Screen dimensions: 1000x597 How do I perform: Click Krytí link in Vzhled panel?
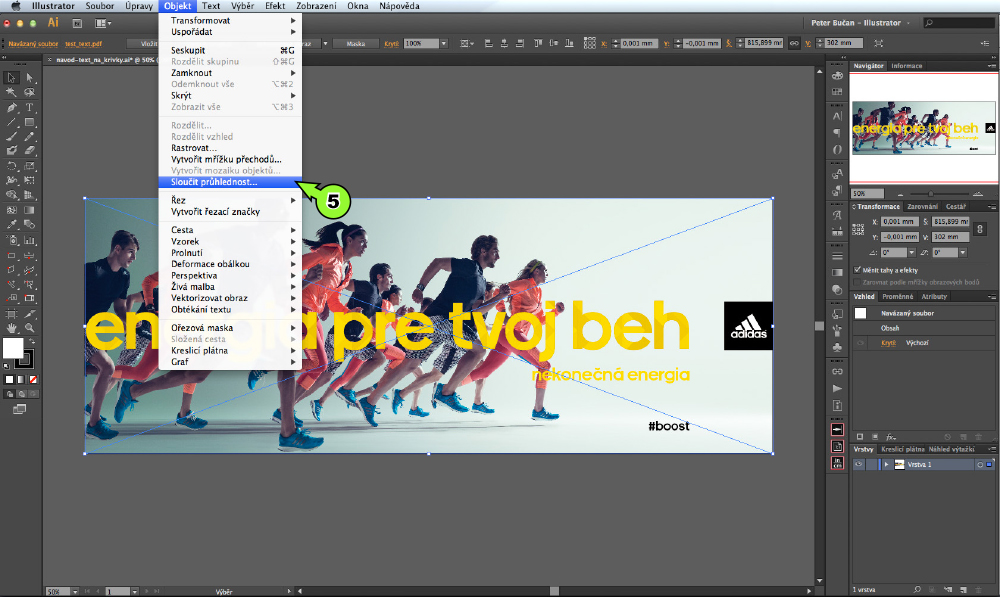[x=888, y=343]
